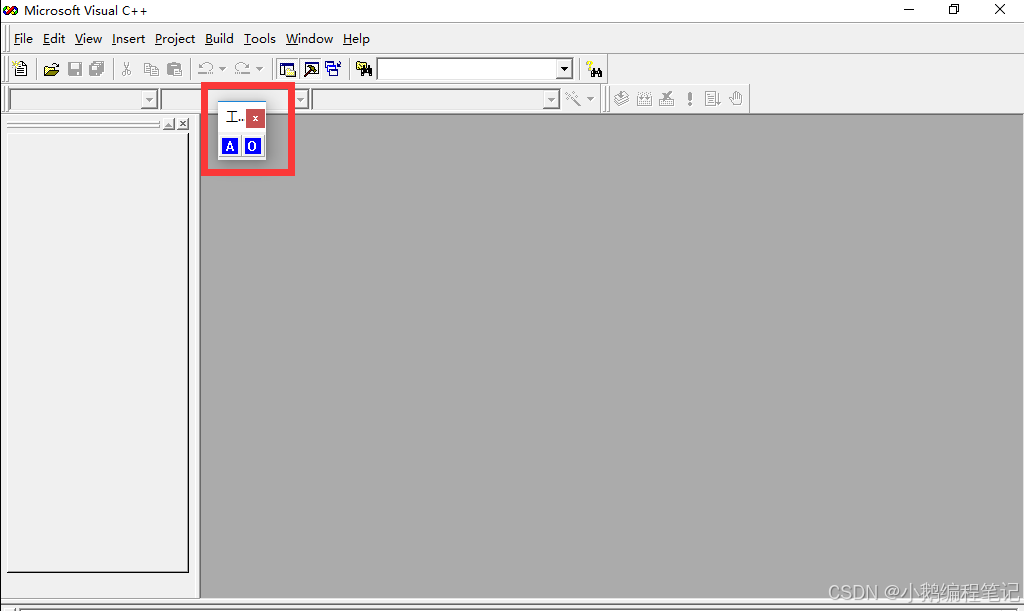Close the small floating toolbar
The image size is (1024, 611).
pos(255,118)
